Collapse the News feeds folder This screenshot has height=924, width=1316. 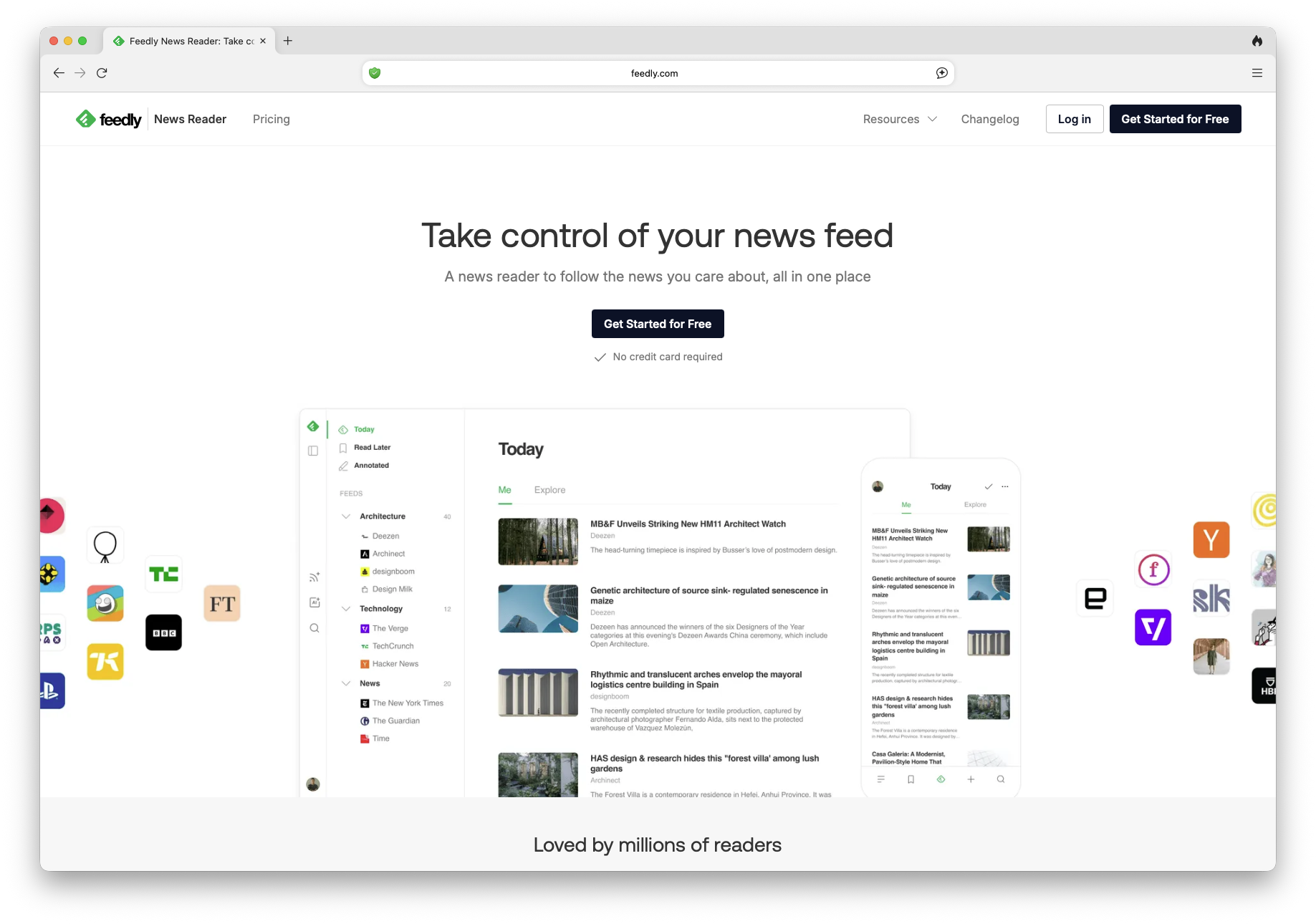(346, 683)
